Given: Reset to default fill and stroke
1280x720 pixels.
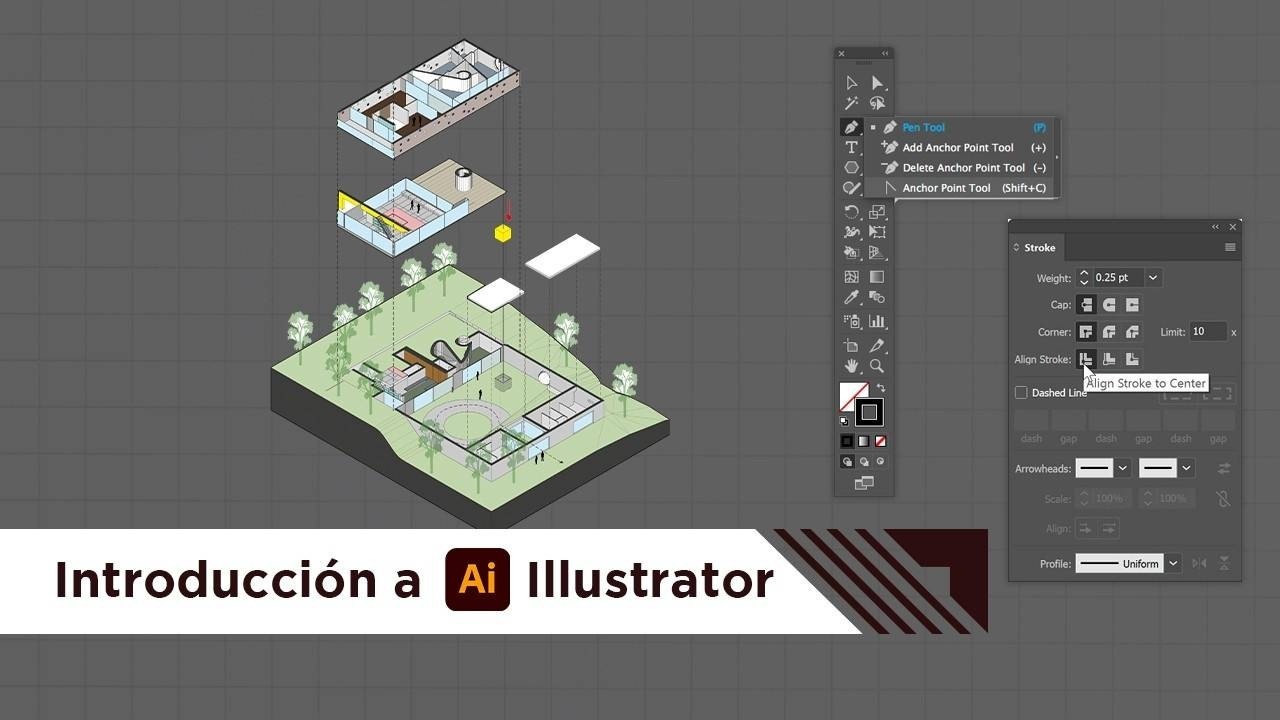Looking at the screenshot, I should coord(844,421).
